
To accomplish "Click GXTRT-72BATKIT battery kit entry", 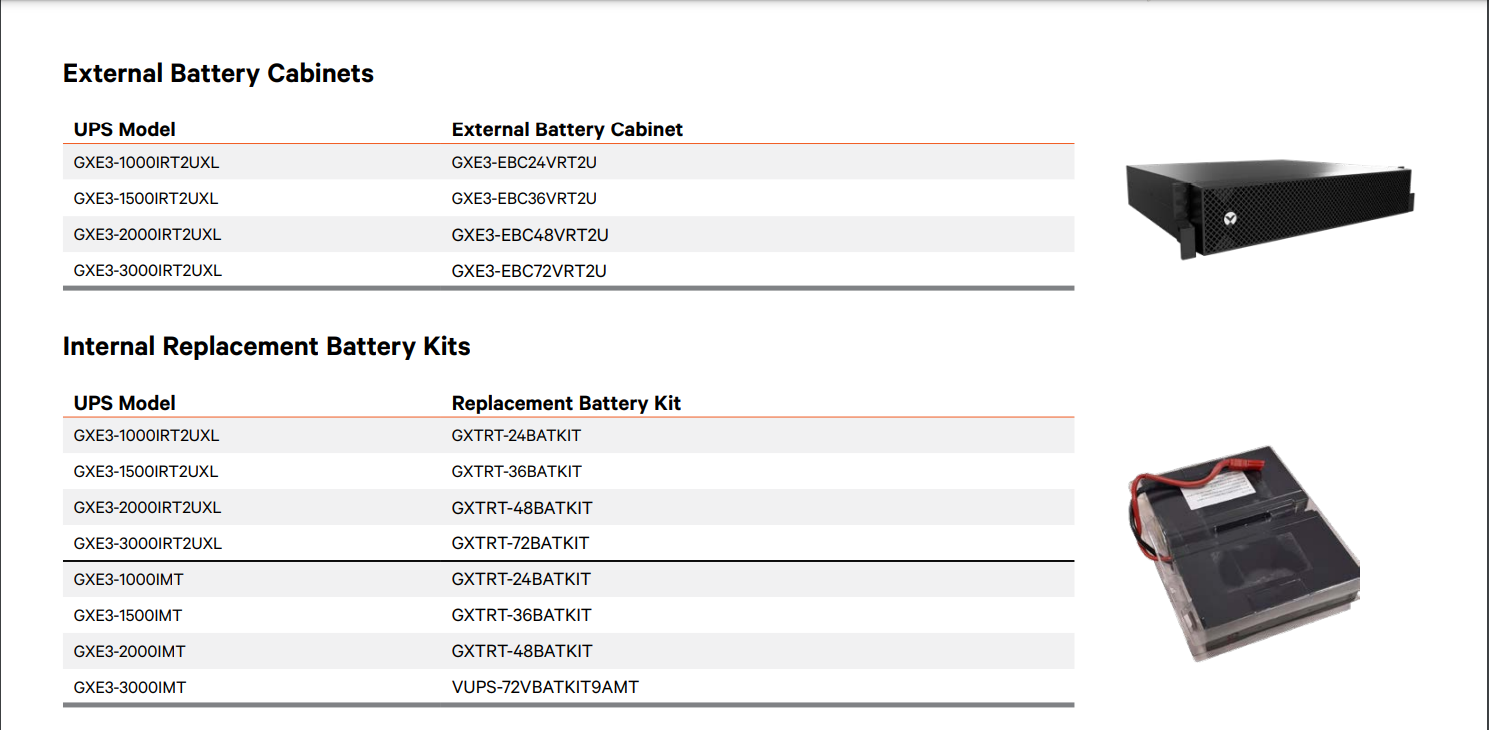I will tap(520, 543).
